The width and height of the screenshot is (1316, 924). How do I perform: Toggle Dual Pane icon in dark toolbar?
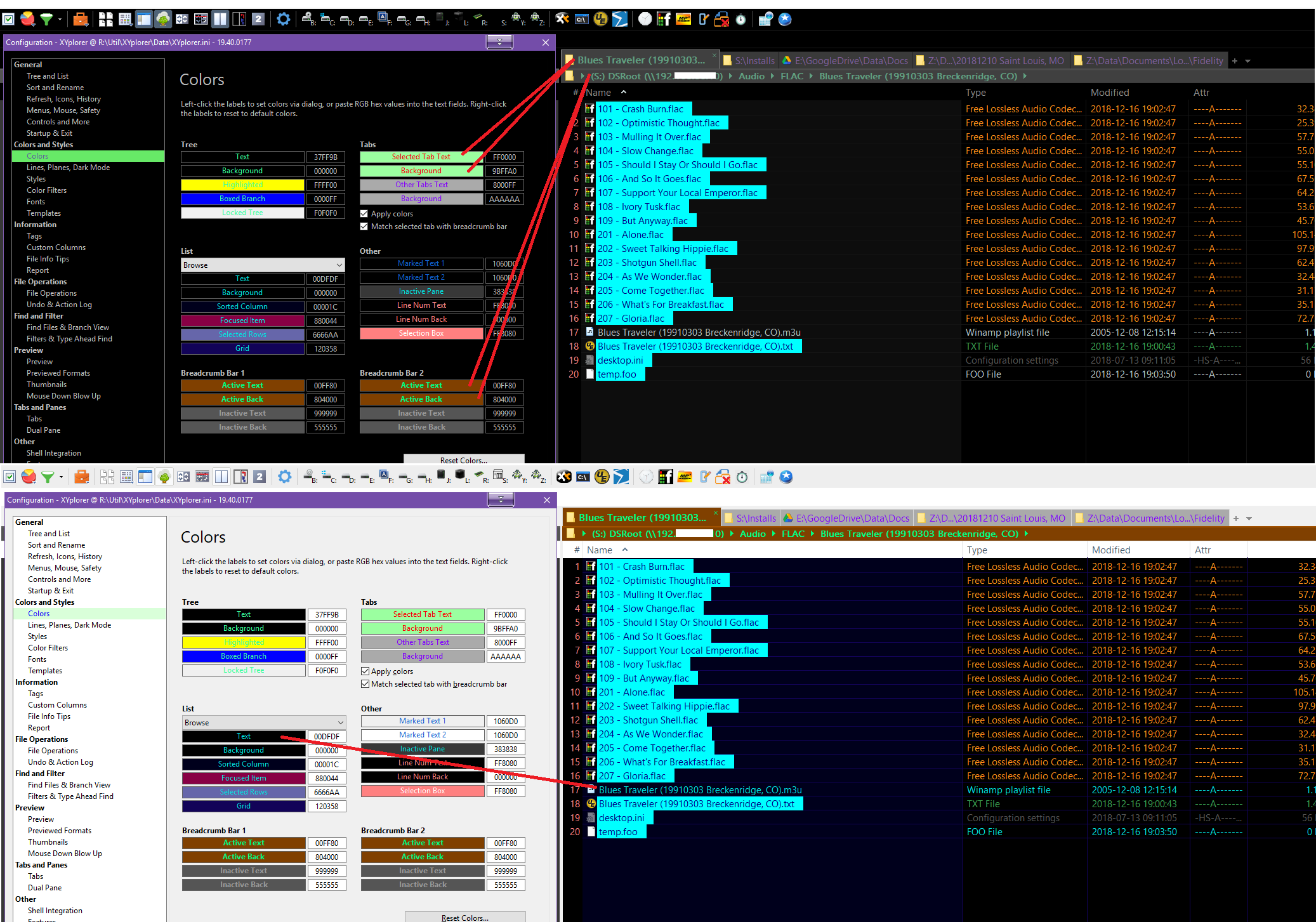click(x=220, y=19)
